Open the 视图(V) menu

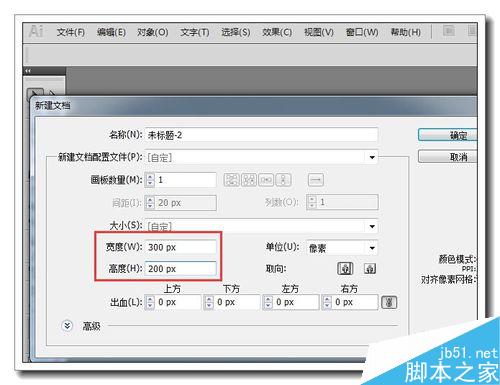pyautogui.click(x=319, y=32)
